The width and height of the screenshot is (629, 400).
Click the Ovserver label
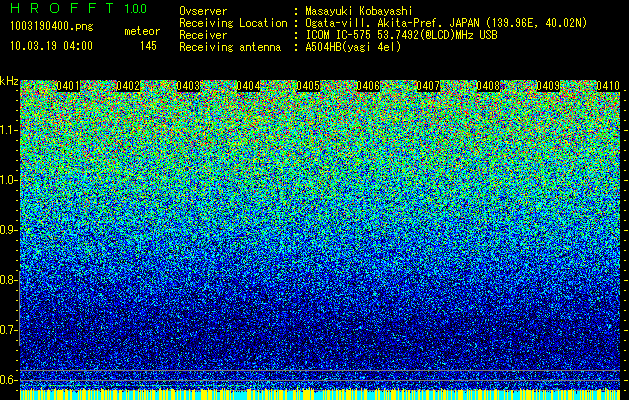pos(203,11)
